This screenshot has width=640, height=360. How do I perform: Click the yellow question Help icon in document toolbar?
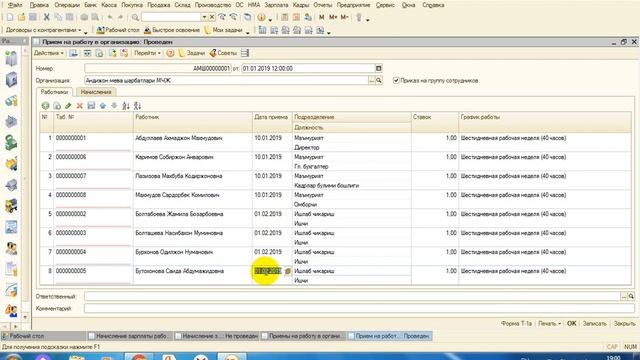point(170,53)
